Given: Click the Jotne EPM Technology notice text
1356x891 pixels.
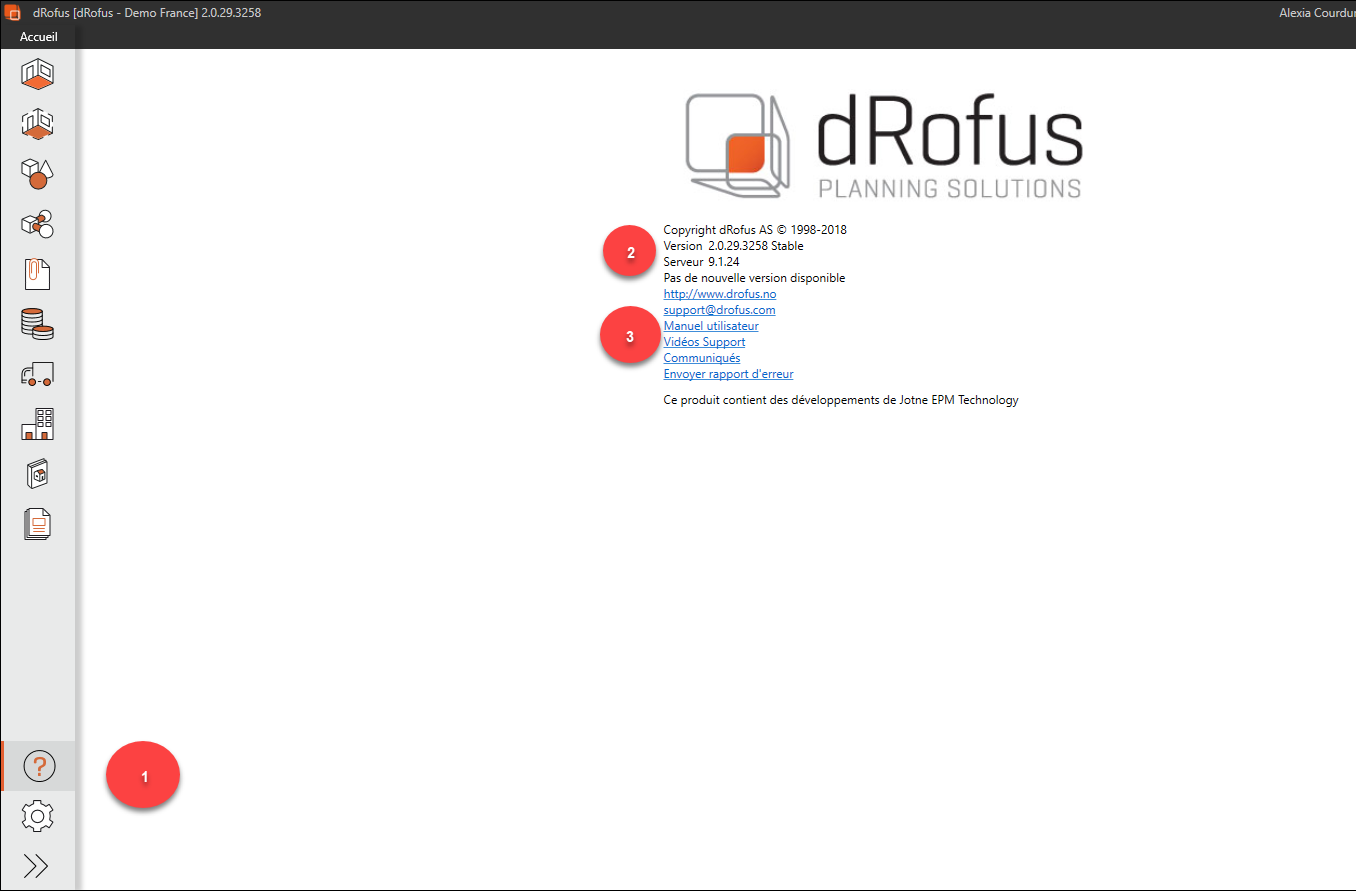Looking at the screenshot, I should click(841, 400).
